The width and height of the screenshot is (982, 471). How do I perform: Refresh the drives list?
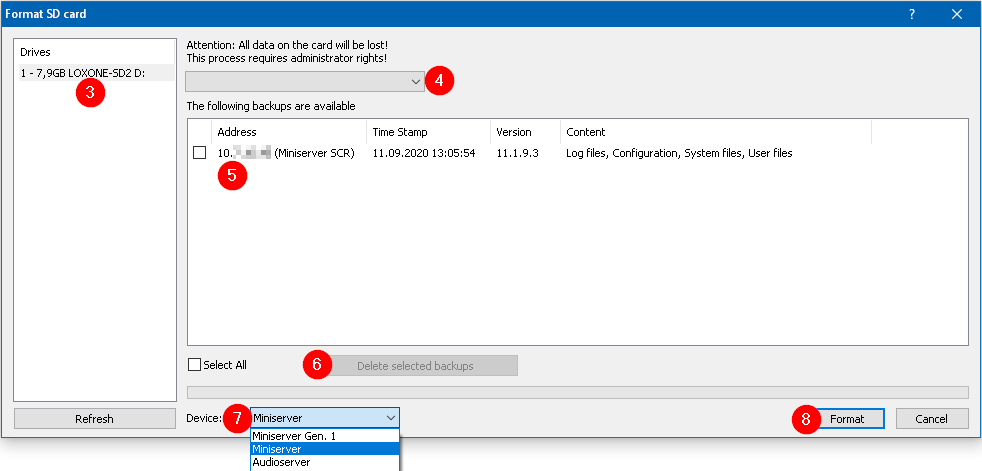point(95,419)
